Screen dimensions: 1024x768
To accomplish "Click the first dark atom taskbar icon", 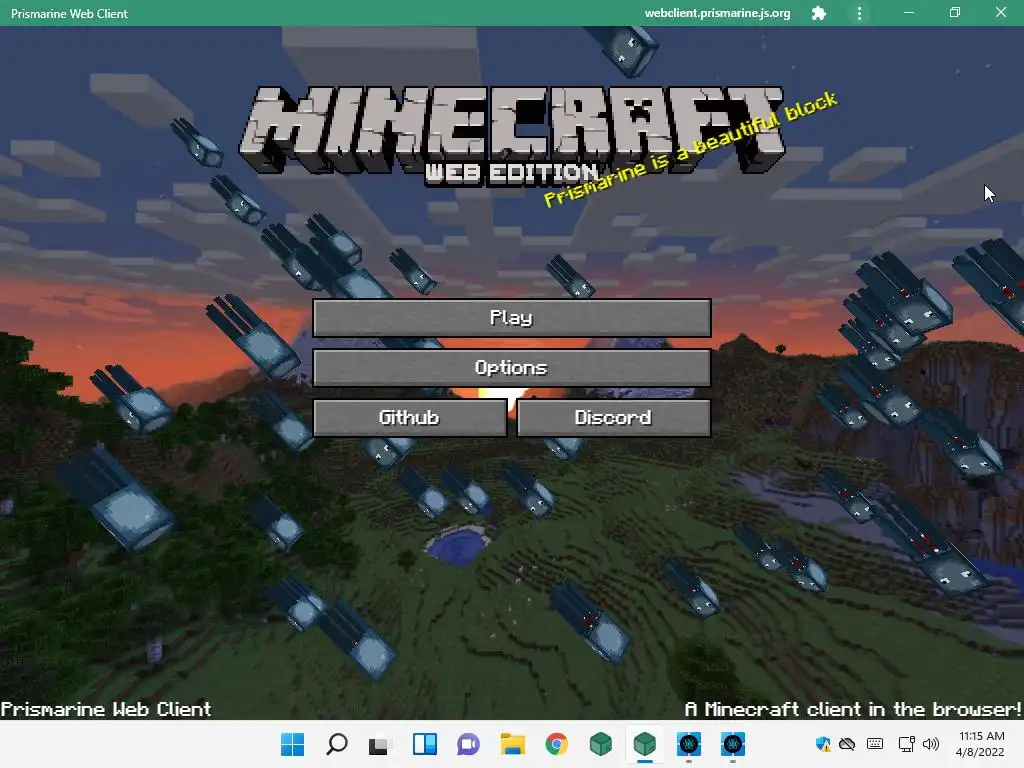I will pyautogui.click(x=689, y=744).
